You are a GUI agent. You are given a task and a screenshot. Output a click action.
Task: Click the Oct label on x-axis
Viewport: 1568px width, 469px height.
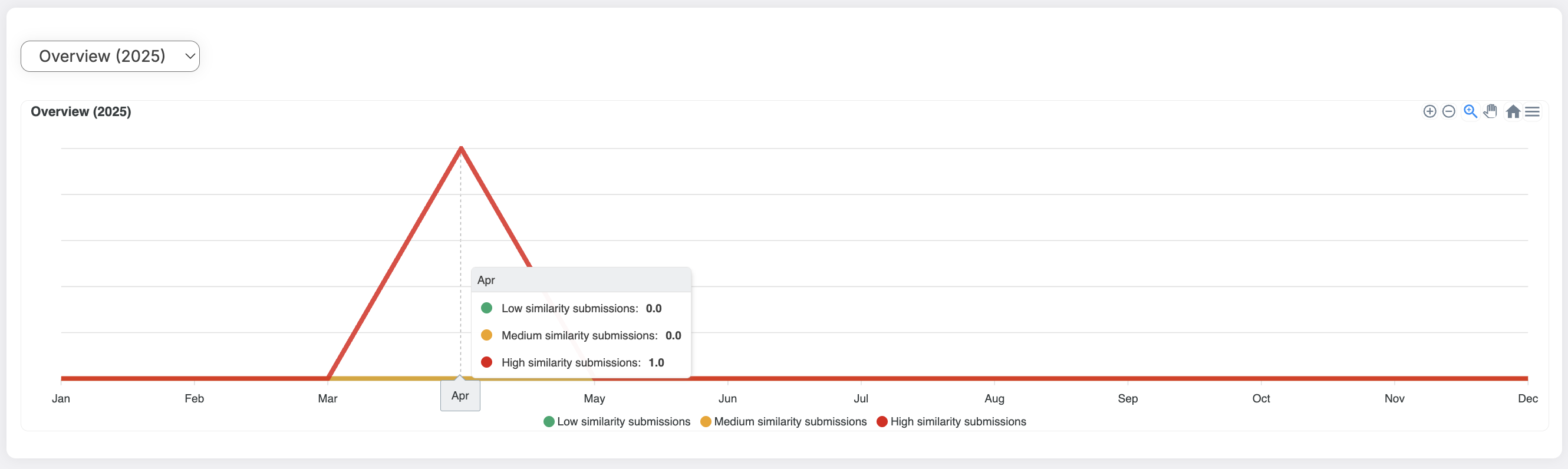click(1261, 398)
